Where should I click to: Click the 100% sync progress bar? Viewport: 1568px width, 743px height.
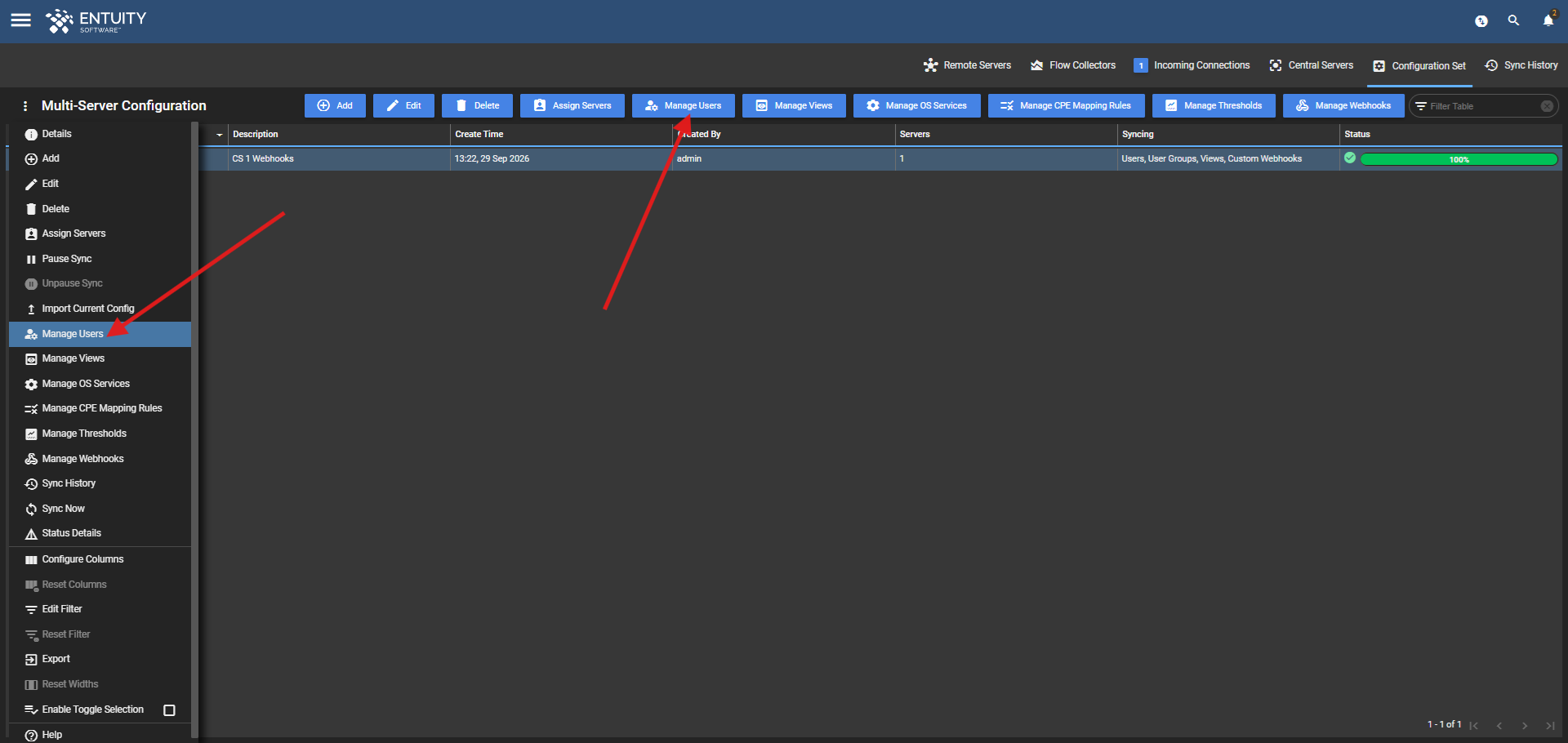tap(1459, 159)
